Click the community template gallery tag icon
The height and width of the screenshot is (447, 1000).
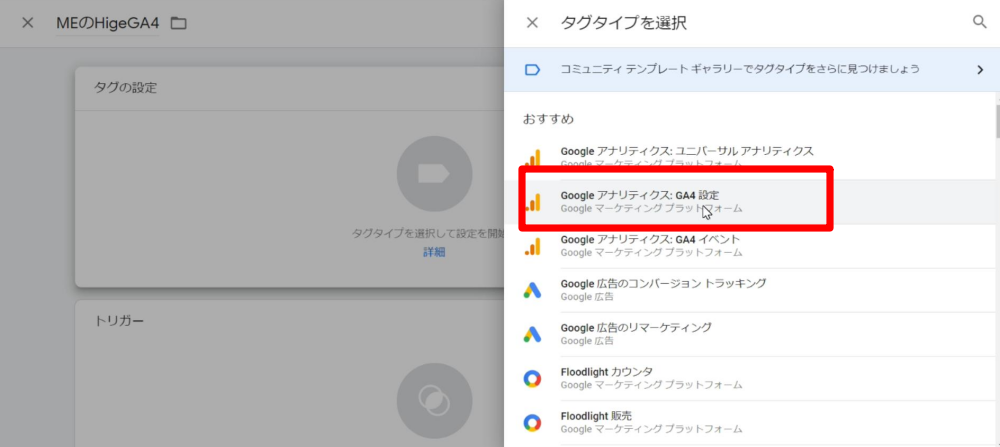532,70
